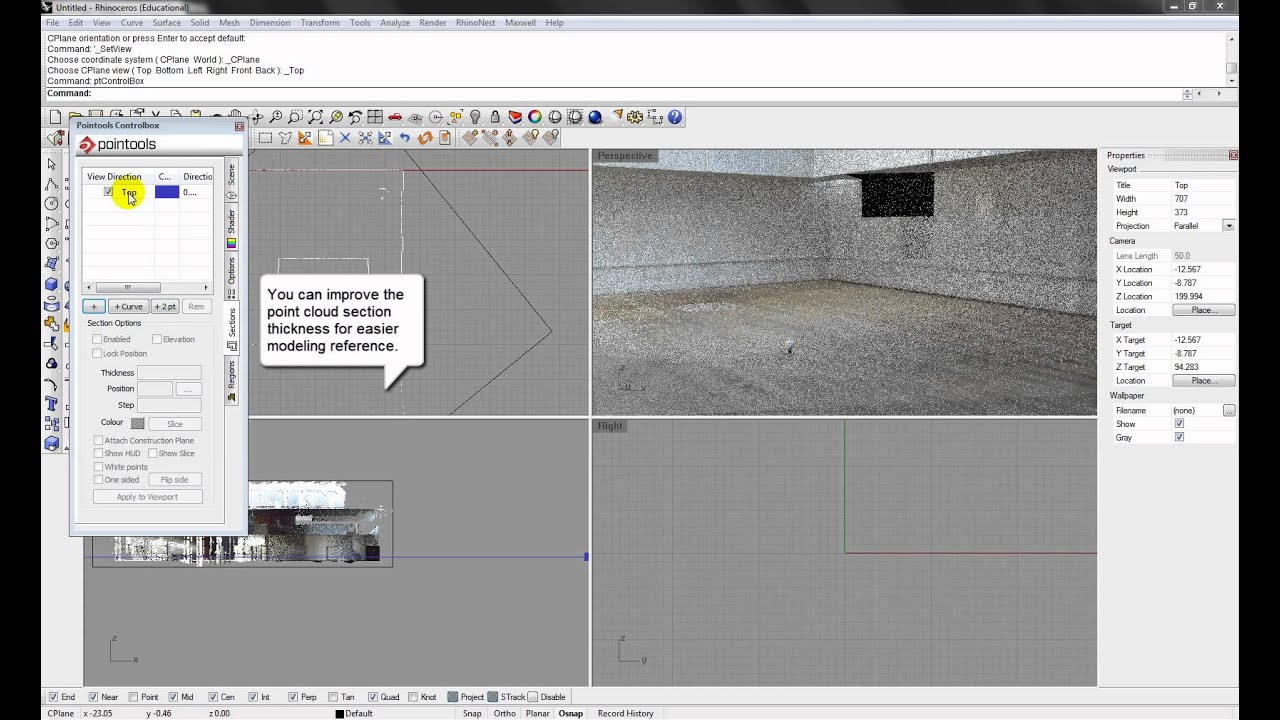Click the Camera Location Place button
1280x720 pixels.
point(1203,310)
